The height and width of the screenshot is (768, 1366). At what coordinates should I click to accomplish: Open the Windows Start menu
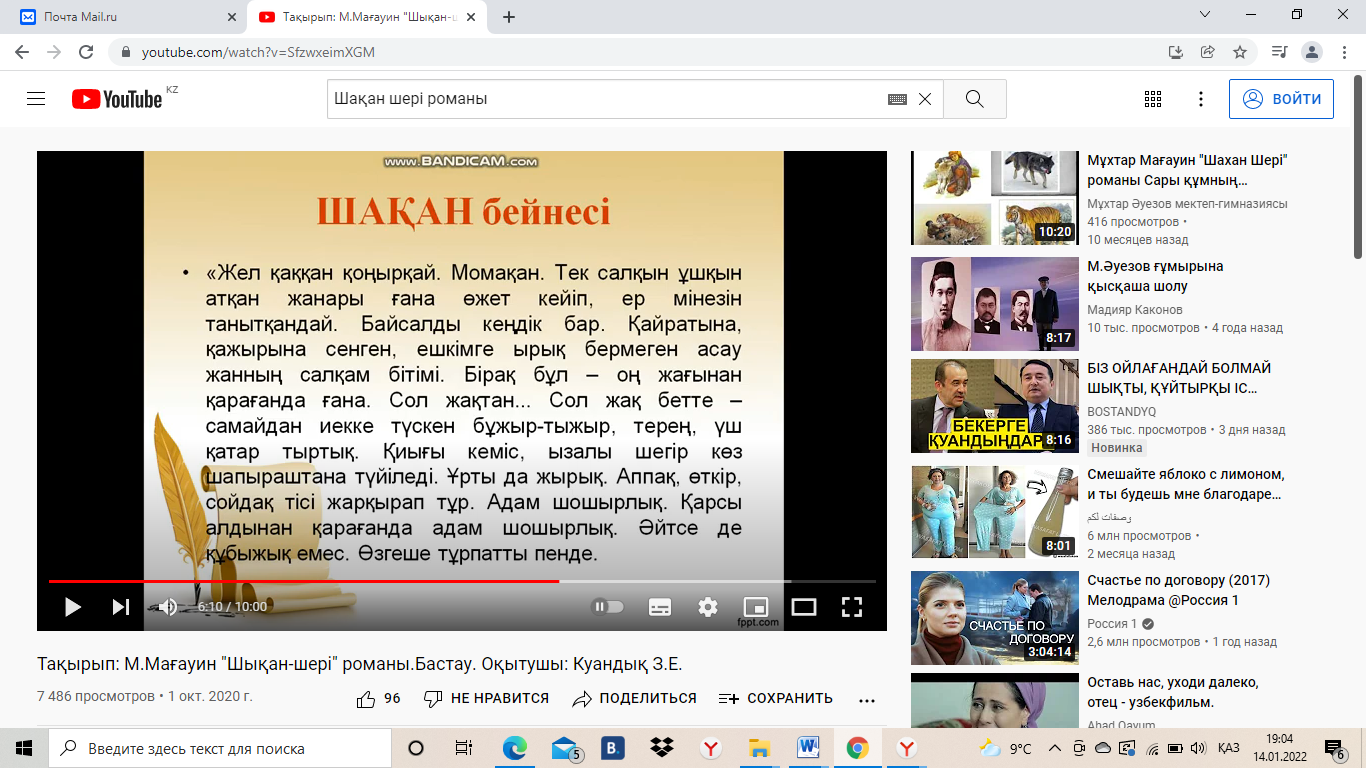(x=24, y=748)
